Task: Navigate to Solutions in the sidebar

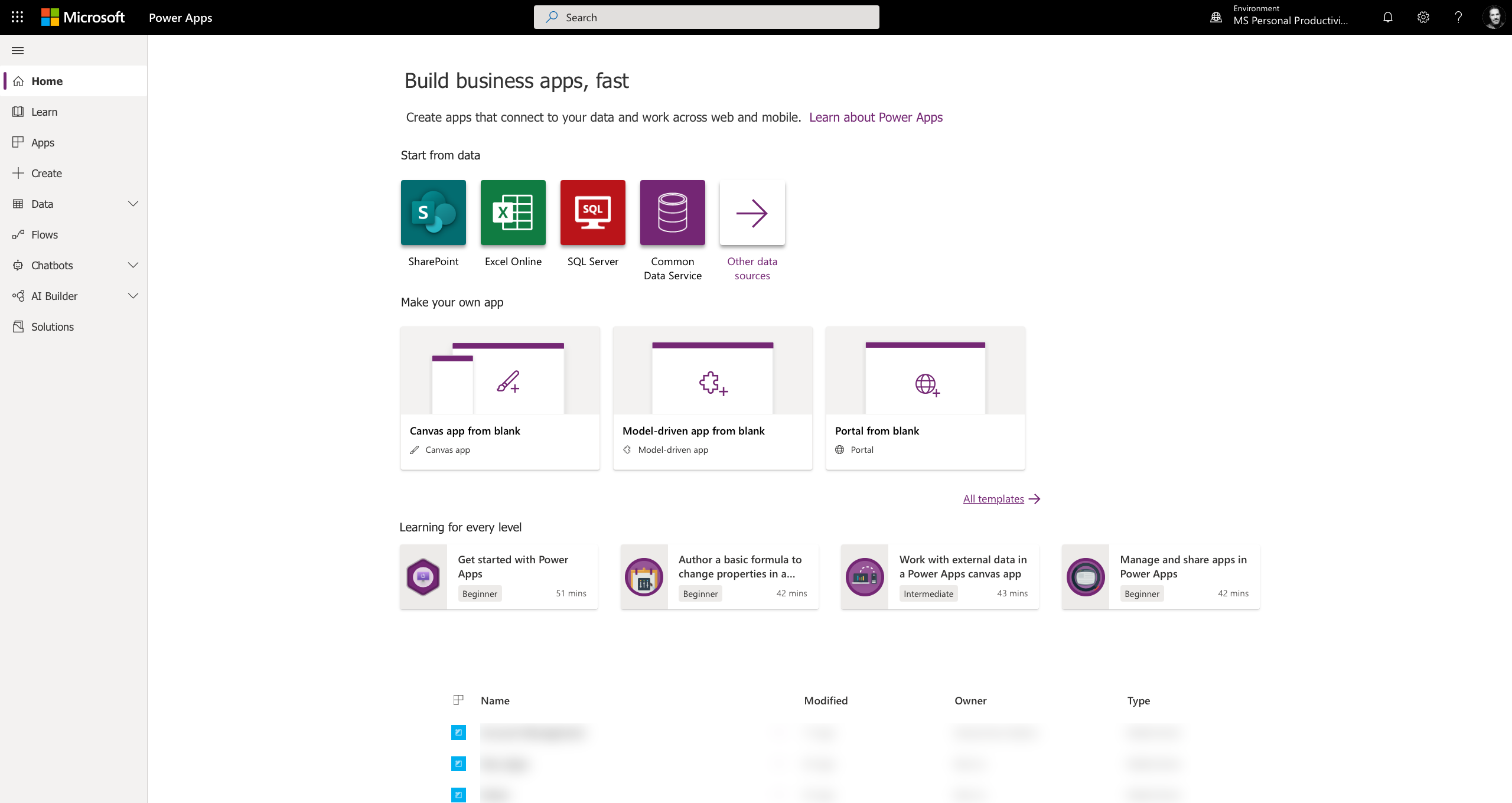Action: point(52,327)
